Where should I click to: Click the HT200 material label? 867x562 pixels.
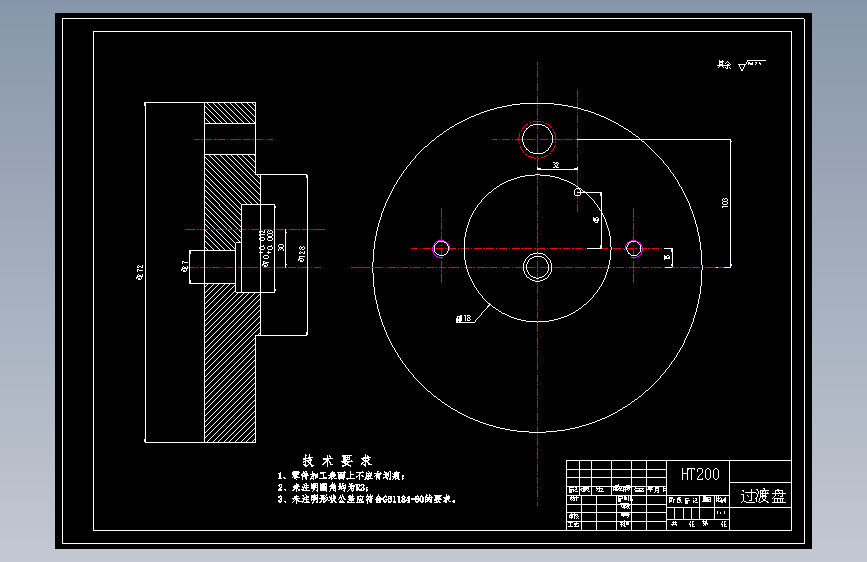700,474
